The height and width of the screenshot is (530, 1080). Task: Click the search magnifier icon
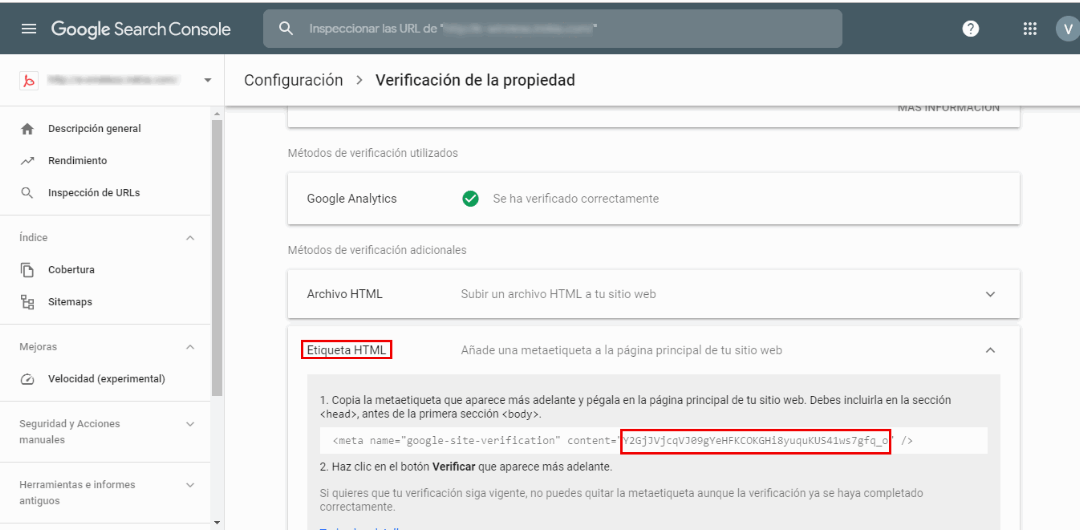(x=286, y=28)
